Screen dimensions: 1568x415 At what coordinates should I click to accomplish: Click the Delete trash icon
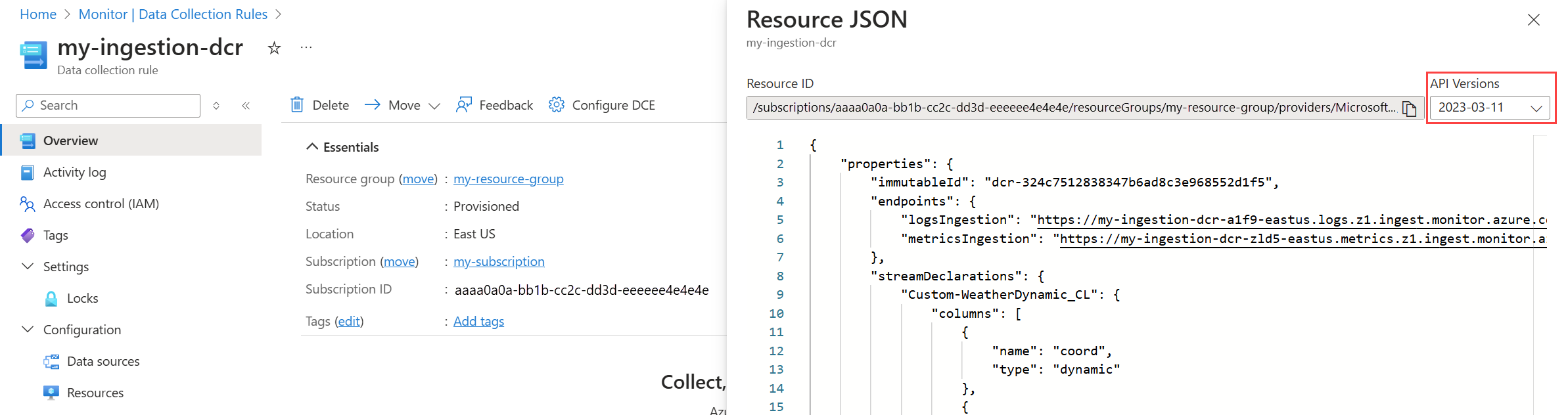pos(297,105)
